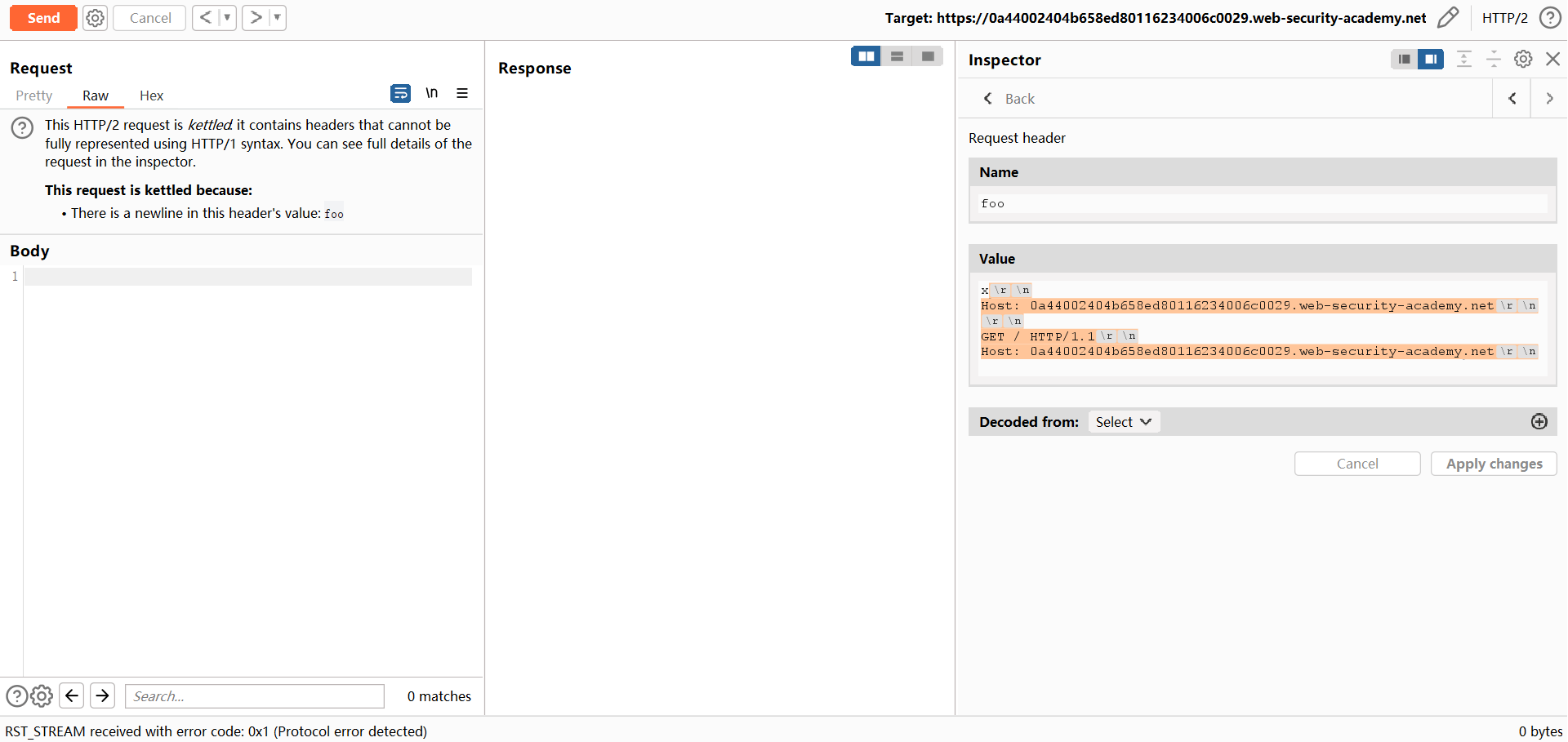This screenshot has width=1568, height=742.
Task: Open history dropdown beside previous-request arrow
Action: coord(227,17)
